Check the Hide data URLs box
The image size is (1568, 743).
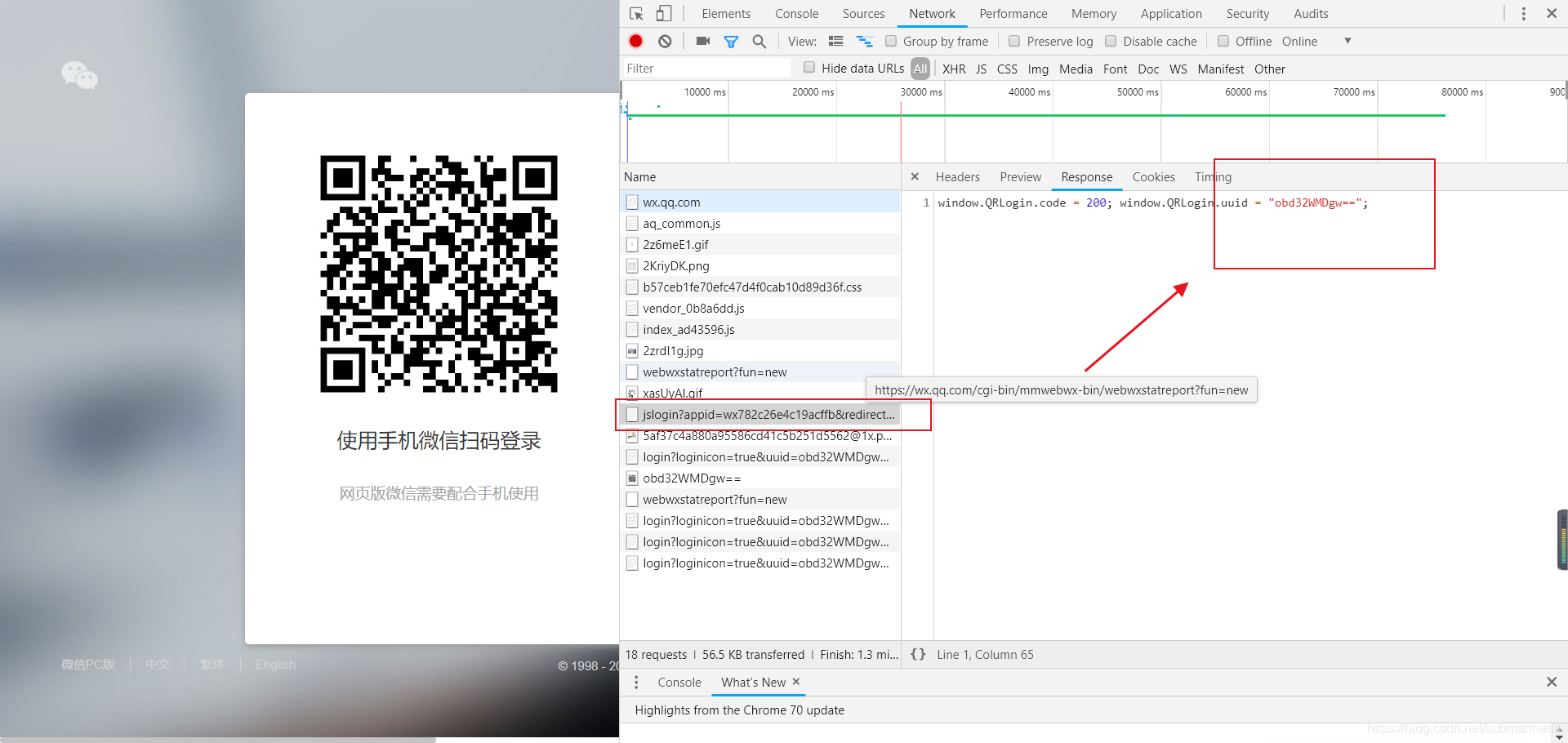pos(809,68)
